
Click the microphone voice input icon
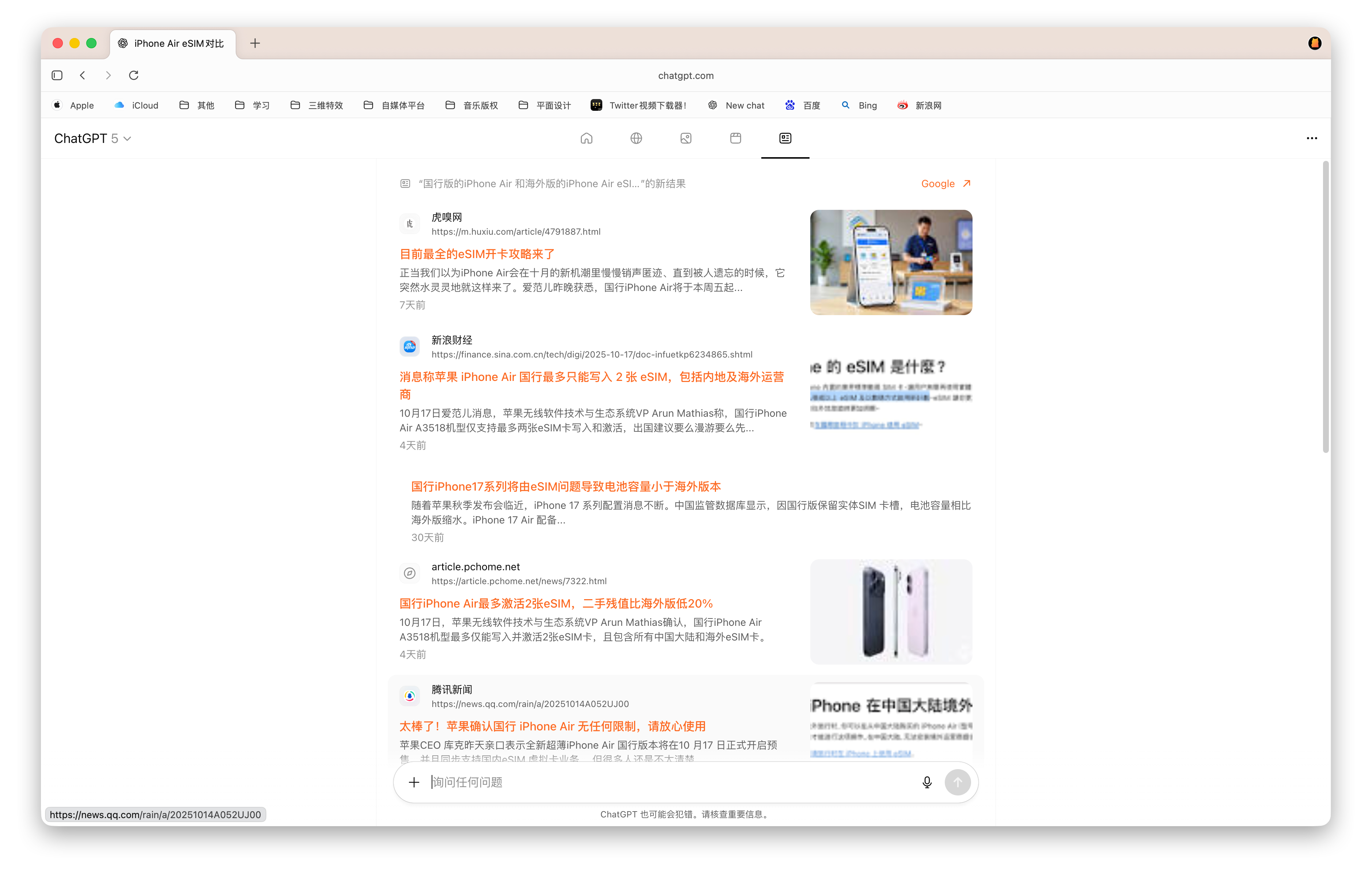pos(926,782)
